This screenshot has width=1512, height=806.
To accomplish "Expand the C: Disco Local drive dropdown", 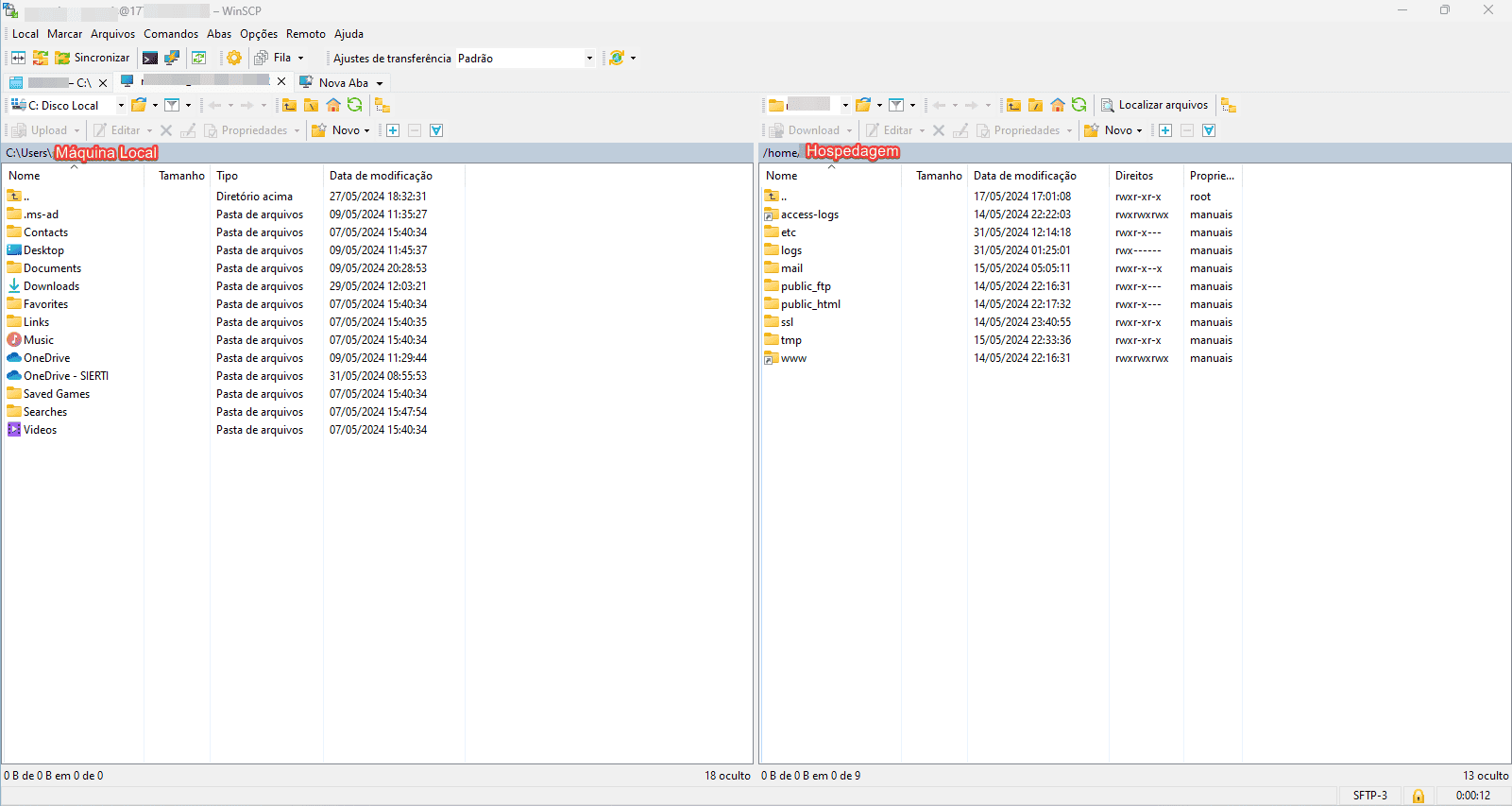I will point(121,105).
